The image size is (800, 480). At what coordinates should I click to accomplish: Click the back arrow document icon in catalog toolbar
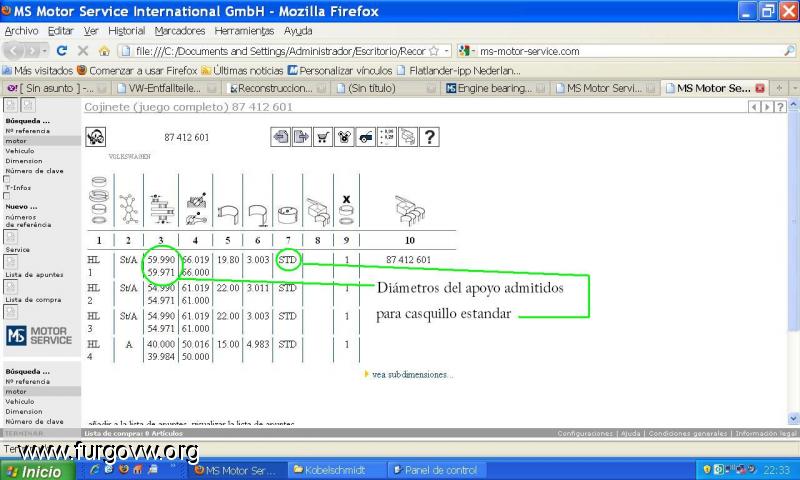pos(281,137)
